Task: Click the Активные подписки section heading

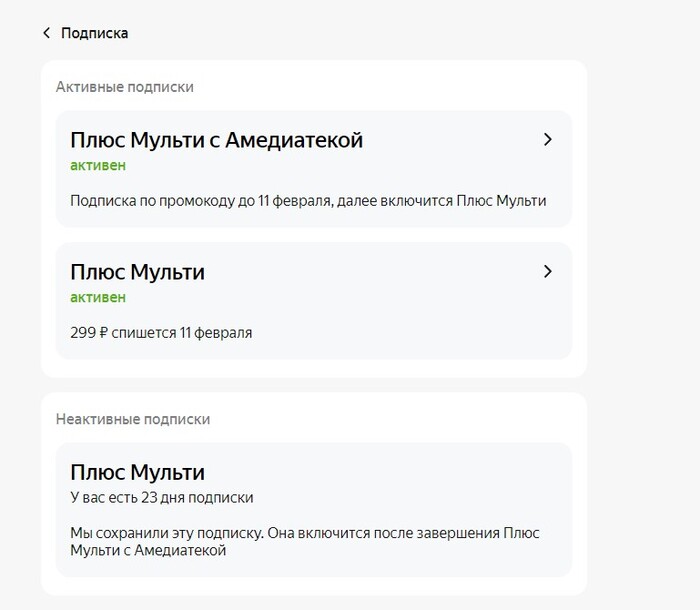Action: 125,87
